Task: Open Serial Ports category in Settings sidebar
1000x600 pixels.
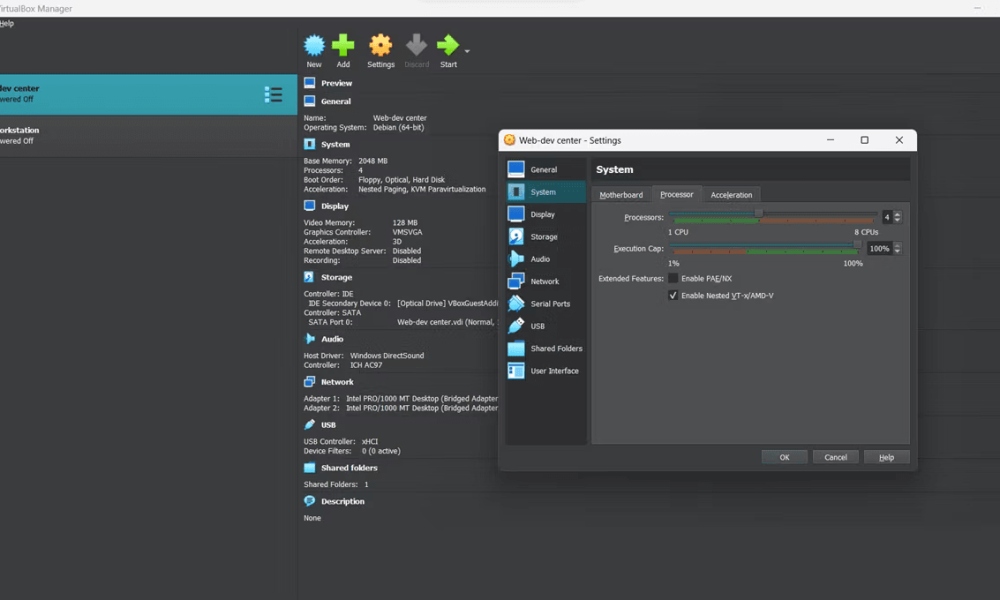Action: [546, 304]
